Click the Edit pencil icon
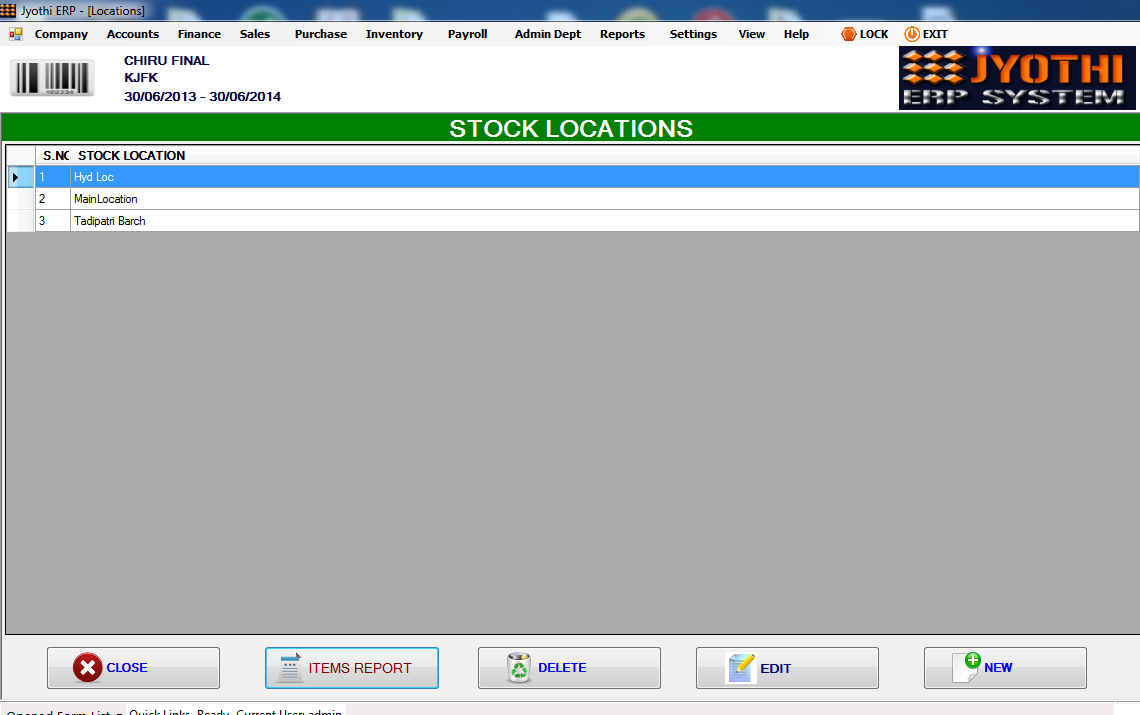 (x=740, y=667)
